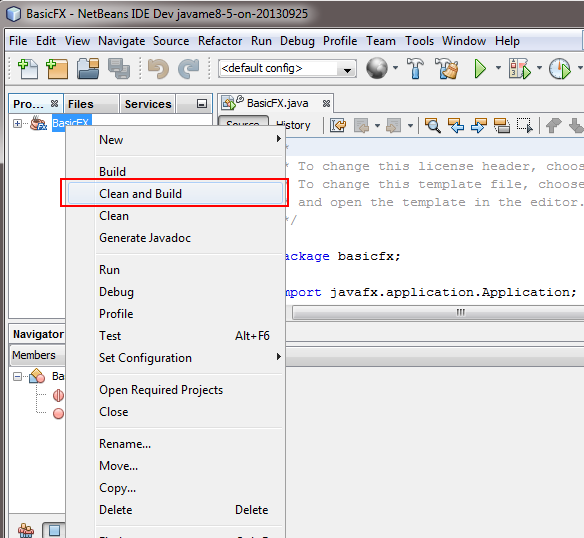Screen dimensions: 584x538
Task: Select Move... in context menu
Action: pyautogui.click(x=174, y=466)
